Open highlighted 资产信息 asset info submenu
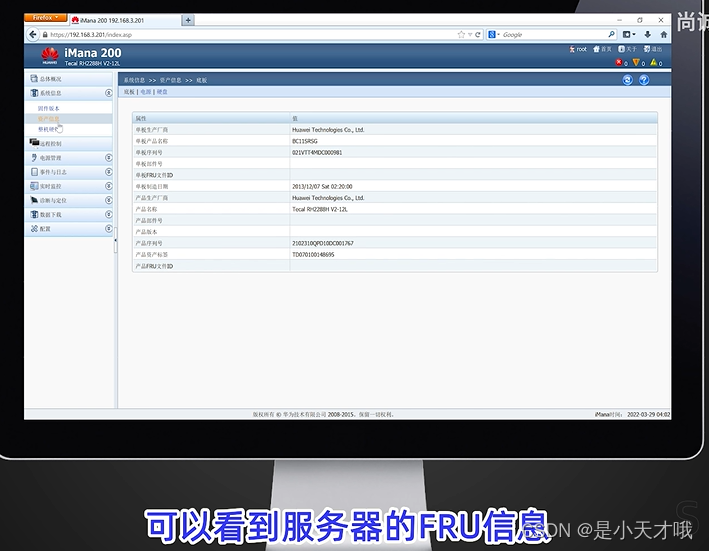The image size is (709, 551). (48, 119)
